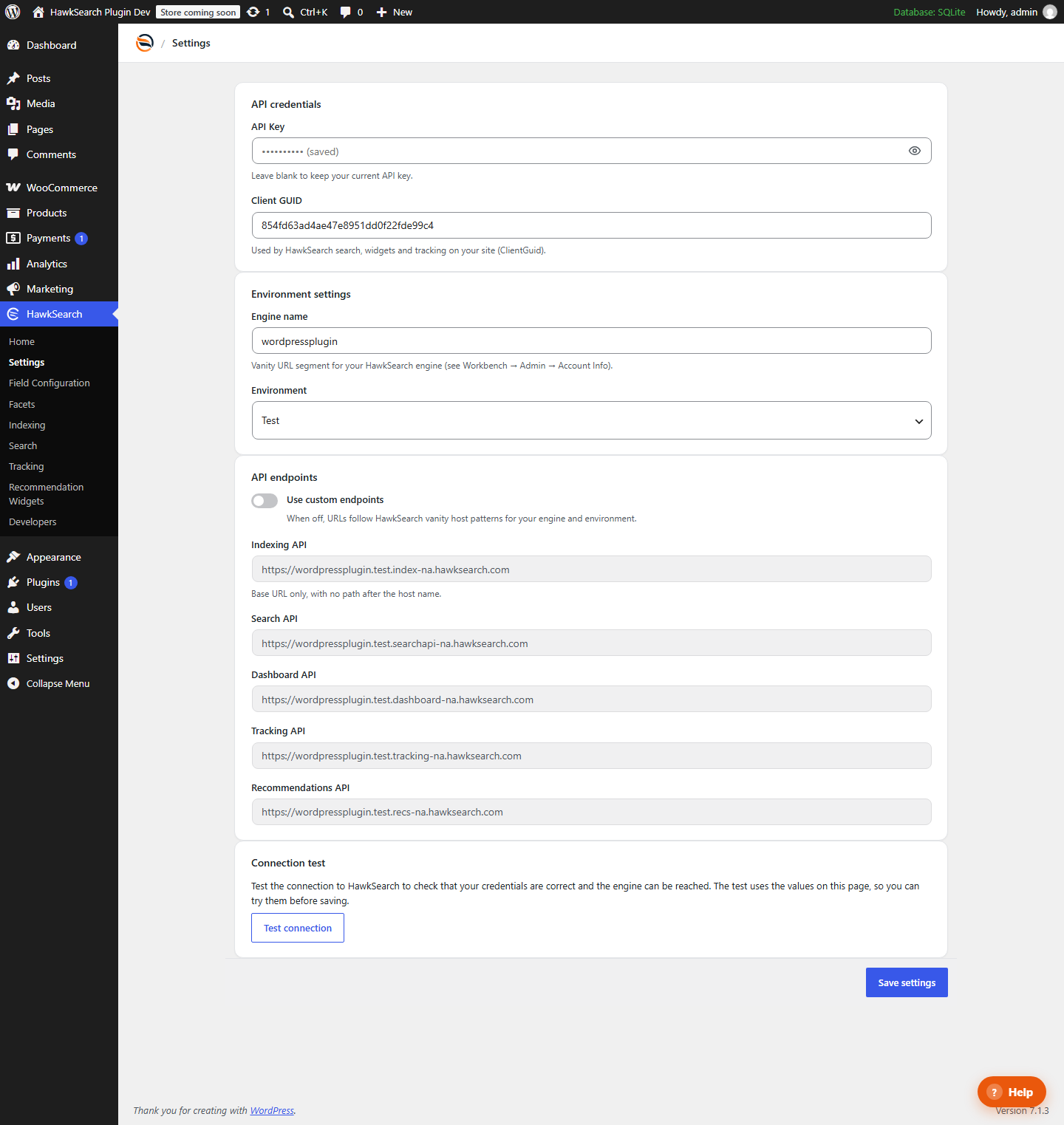Image resolution: width=1064 pixels, height=1125 pixels.
Task: Click the Pages icon in sidebar
Action: click(x=13, y=129)
